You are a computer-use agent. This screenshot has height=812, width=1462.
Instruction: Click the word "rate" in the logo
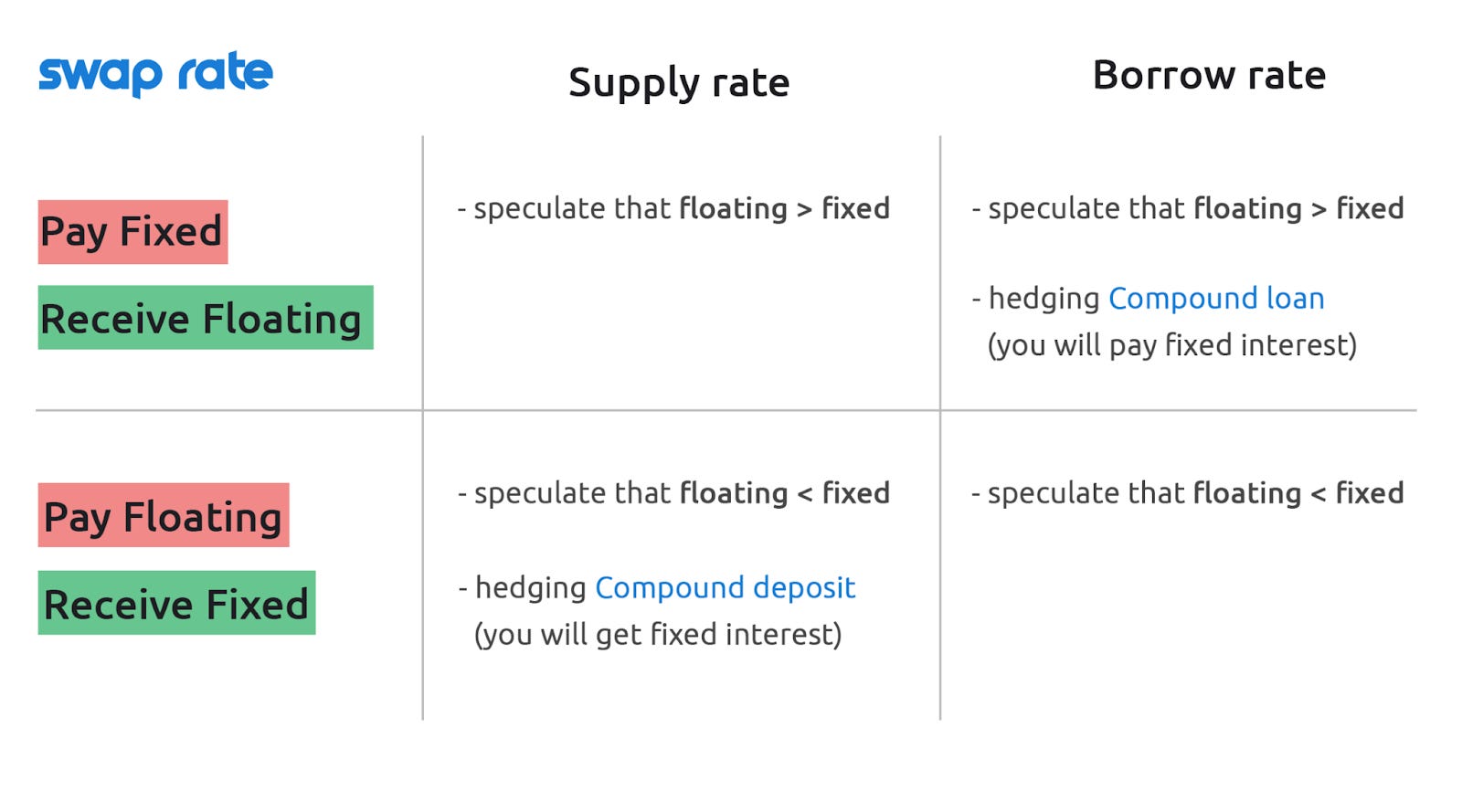(225, 71)
